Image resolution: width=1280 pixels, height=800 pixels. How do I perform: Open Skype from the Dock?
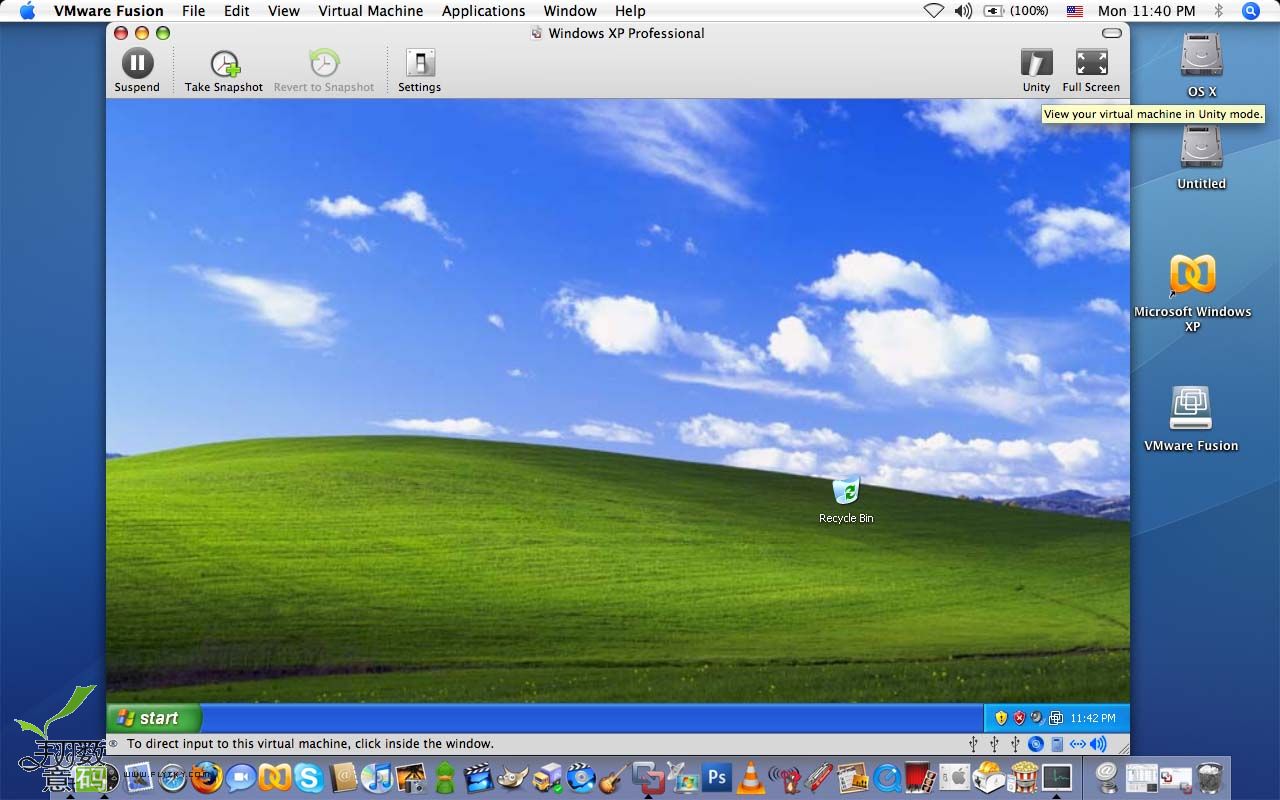308,777
